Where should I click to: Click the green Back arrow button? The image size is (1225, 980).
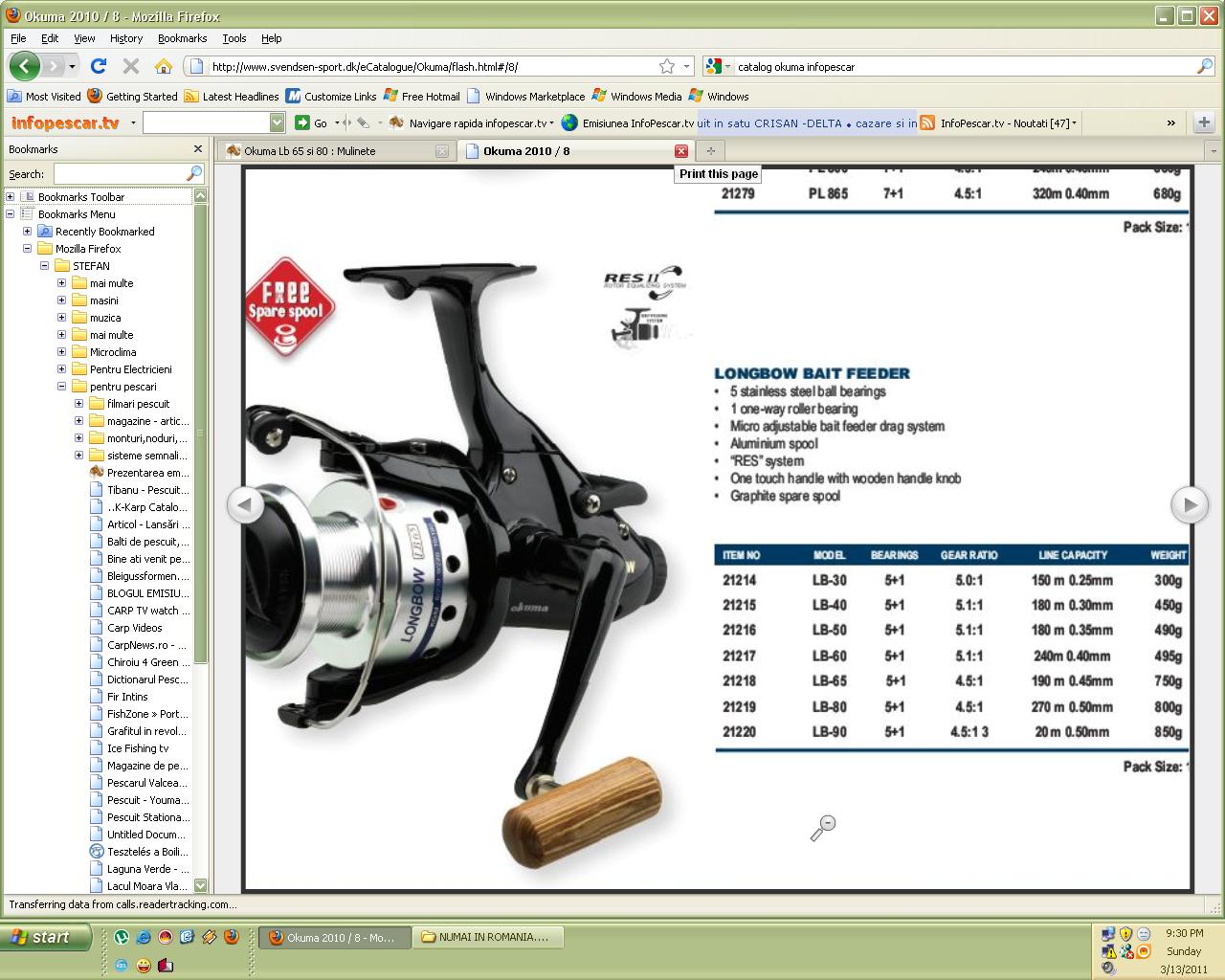pos(25,66)
